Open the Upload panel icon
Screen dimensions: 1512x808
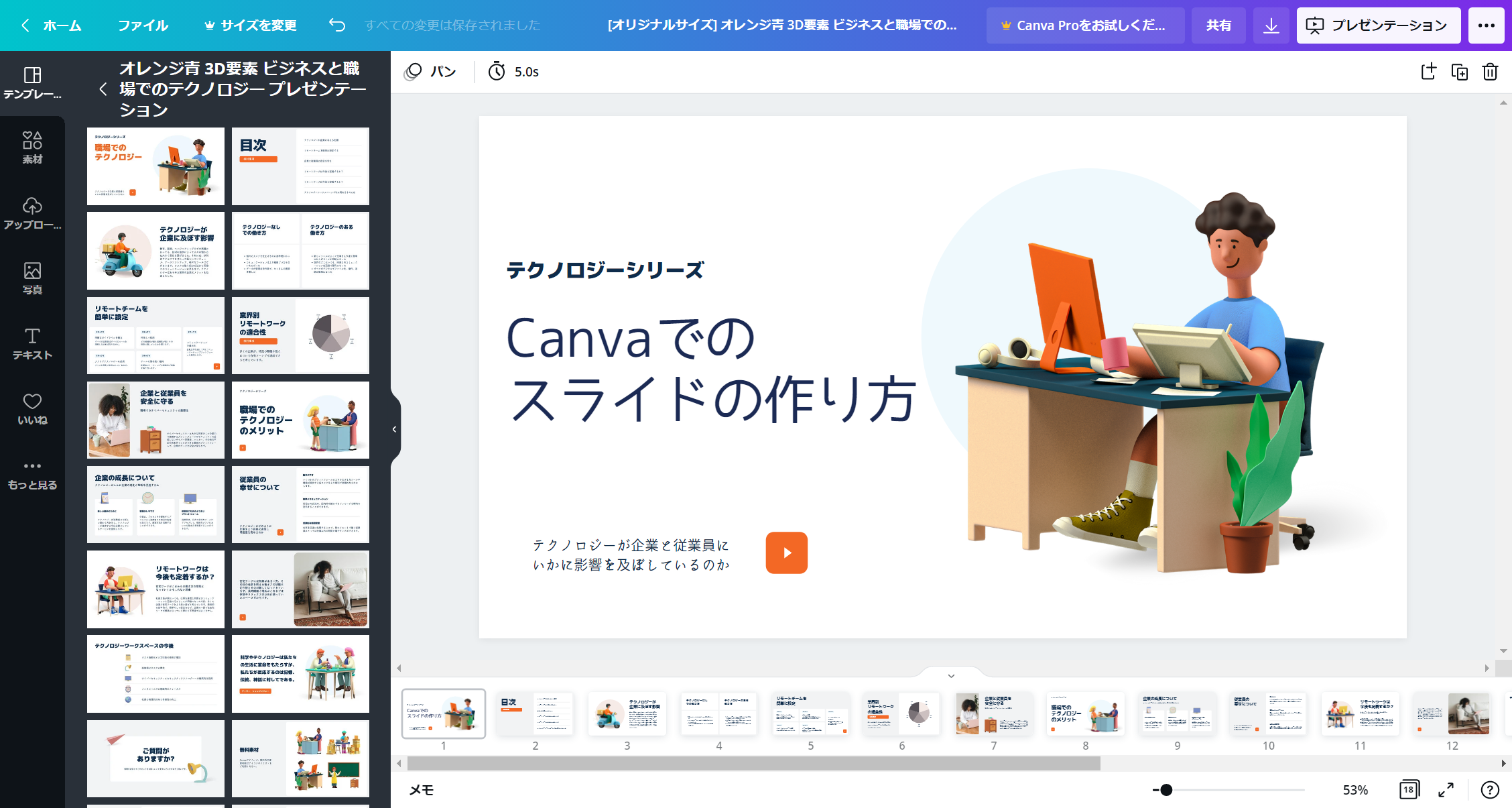(x=32, y=213)
